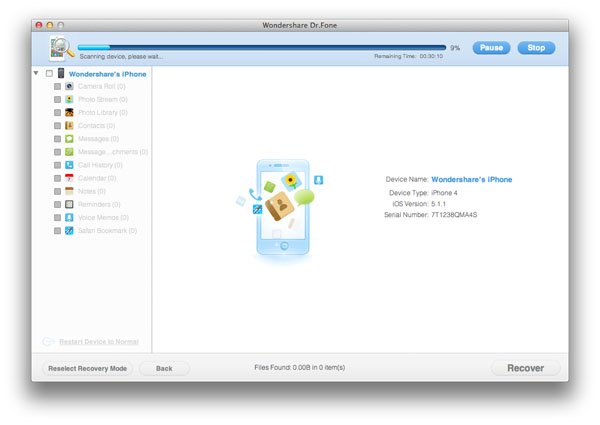Screen dimensions: 600x425
Task: Click the Safari Bookmark icon
Action: 69,231
